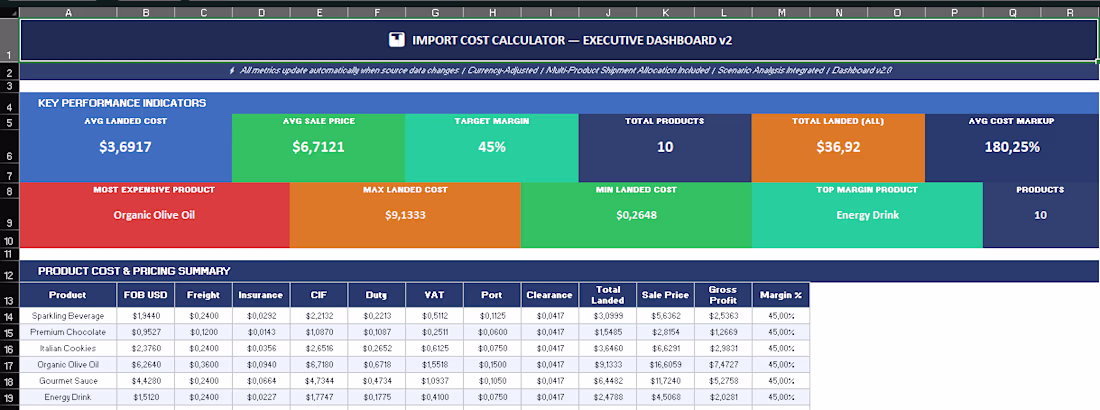The height and width of the screenshot is (410, 1100).
Task: Click the Organic Olive Oil most expensive tile
Action: pyautogui.click(x=154, y=215)
